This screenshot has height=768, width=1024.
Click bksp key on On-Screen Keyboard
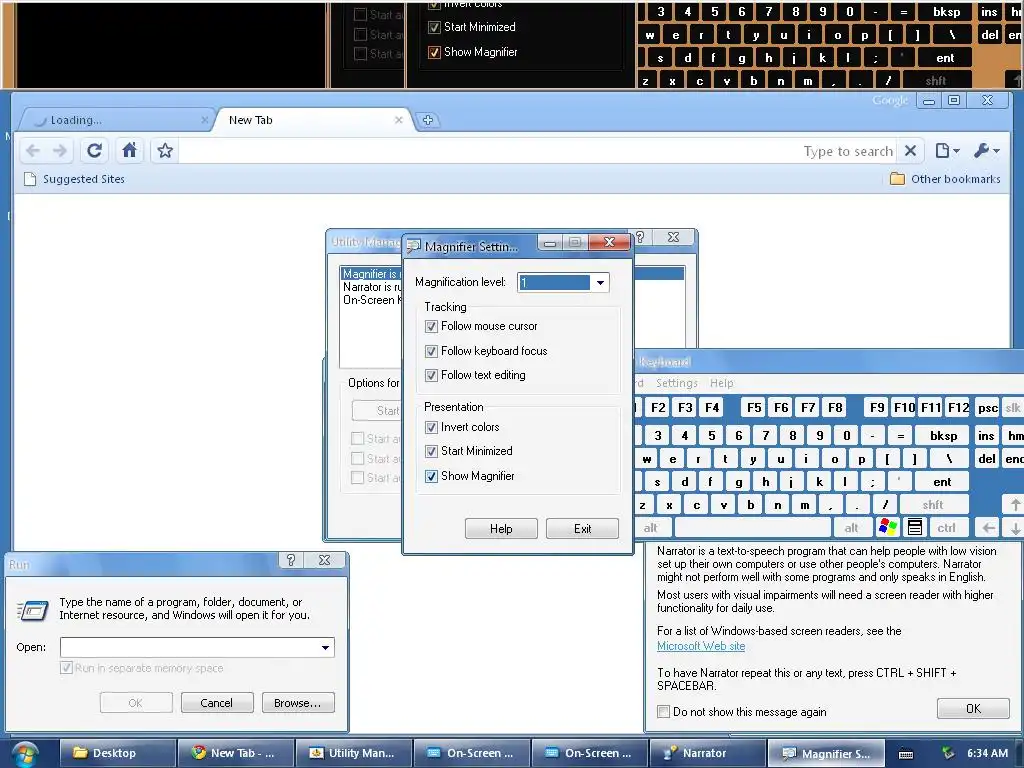pos(943,436)
